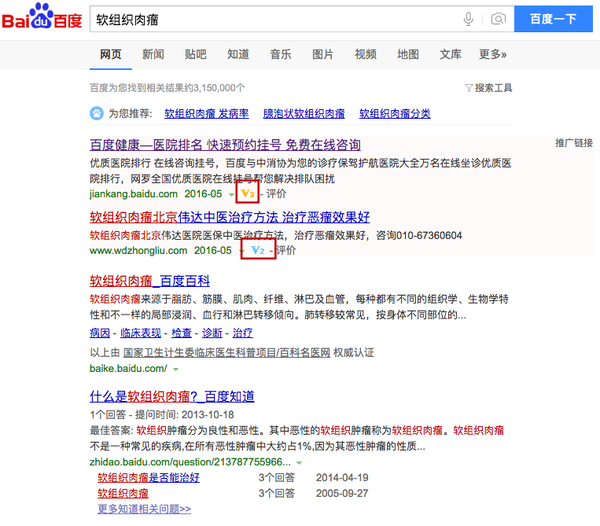
Task: Expand the 更多» menu
Action: 493,54
